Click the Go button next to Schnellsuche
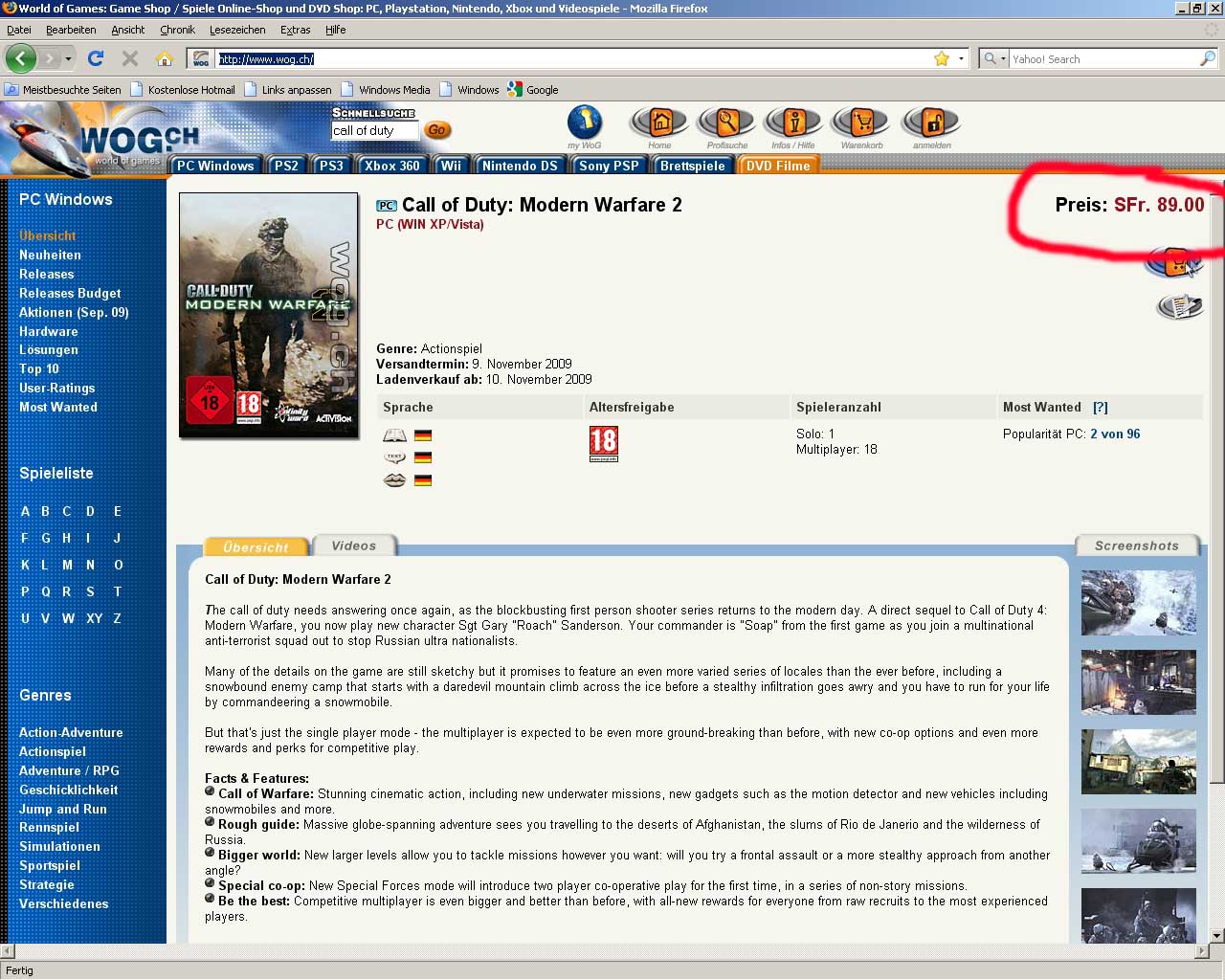This screenshot has width=1225, height=980. pyautogui.click(x=437, y=129)
